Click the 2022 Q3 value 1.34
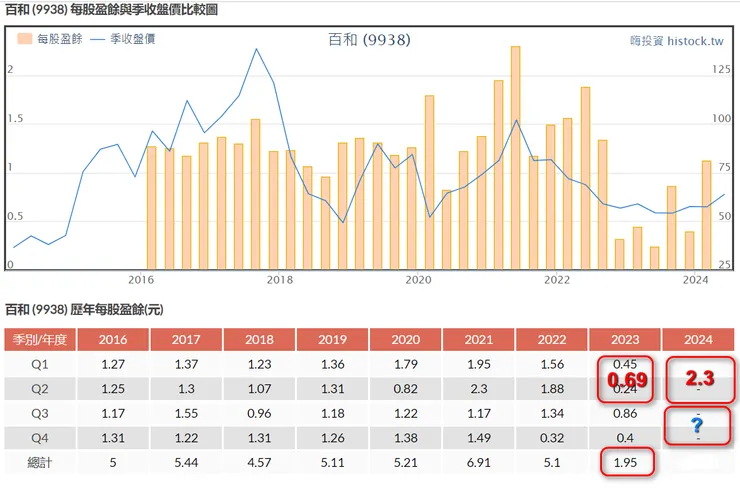The width and height of the screenshot is (740, 490). point(552,414)
